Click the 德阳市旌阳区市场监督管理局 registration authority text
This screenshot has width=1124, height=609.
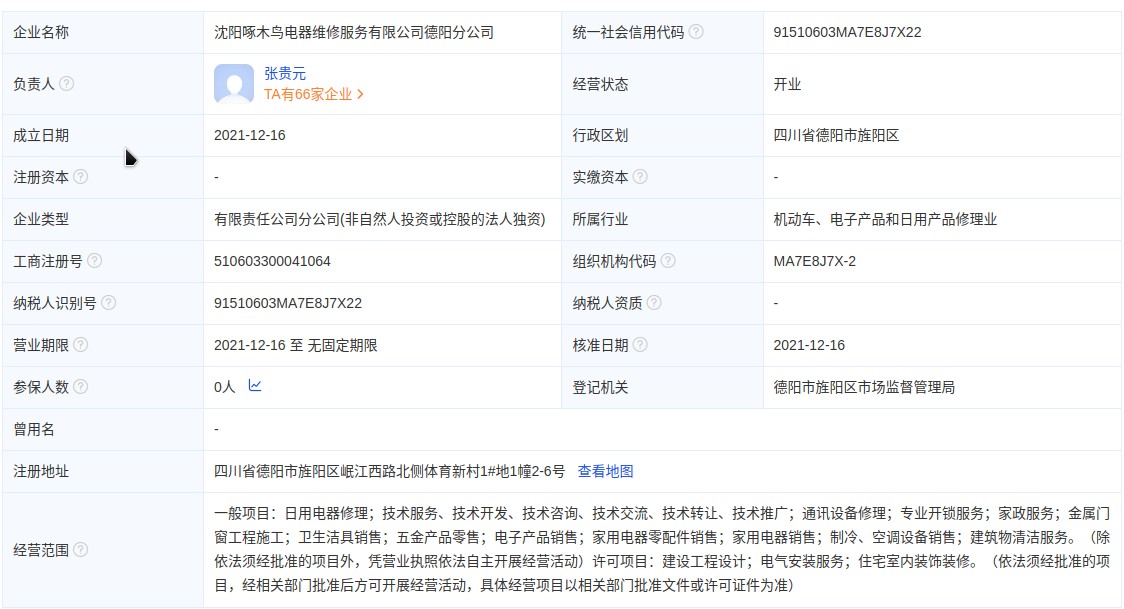point(864,387)
